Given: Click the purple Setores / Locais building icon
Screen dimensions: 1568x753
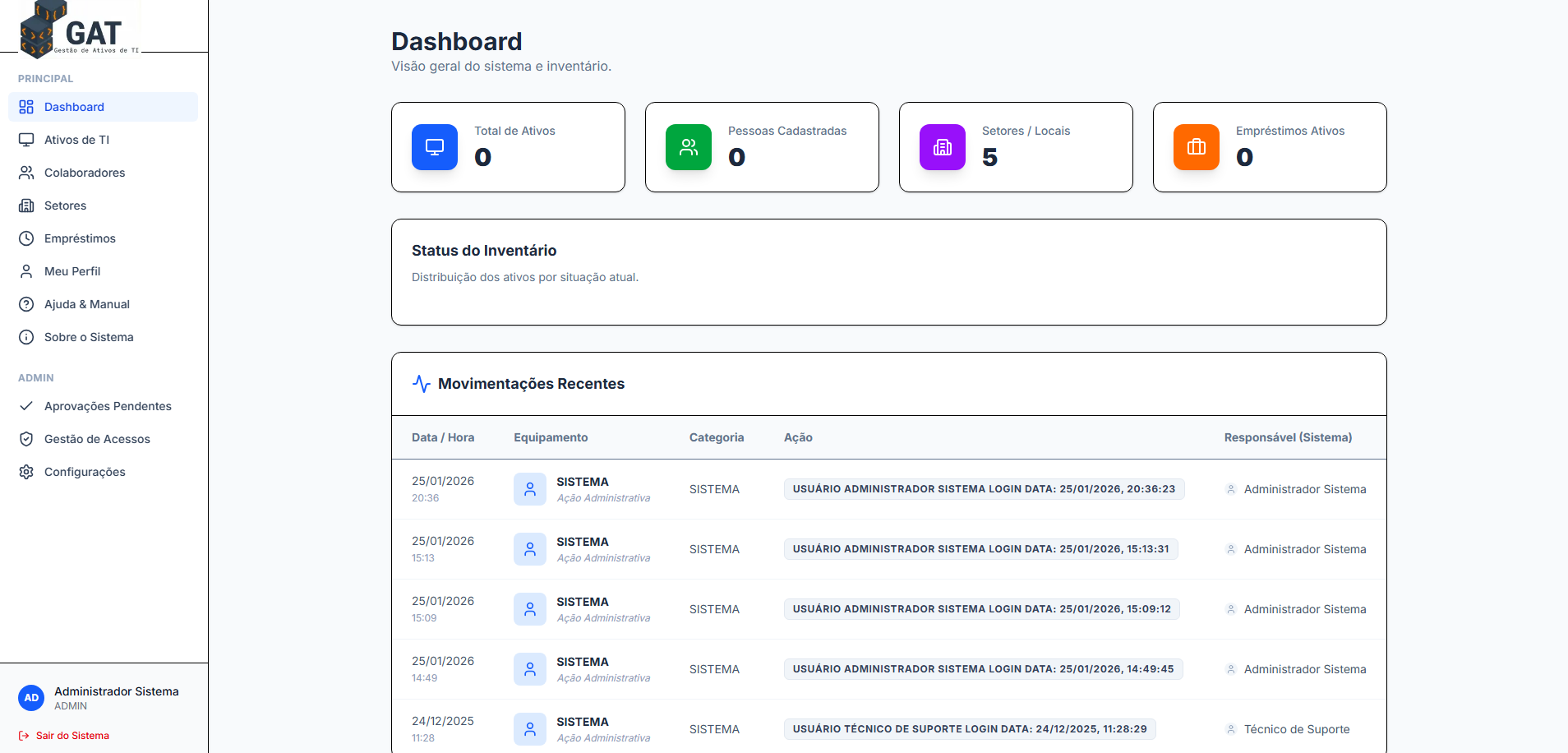Looking at the screenshot, I should 943,147.
